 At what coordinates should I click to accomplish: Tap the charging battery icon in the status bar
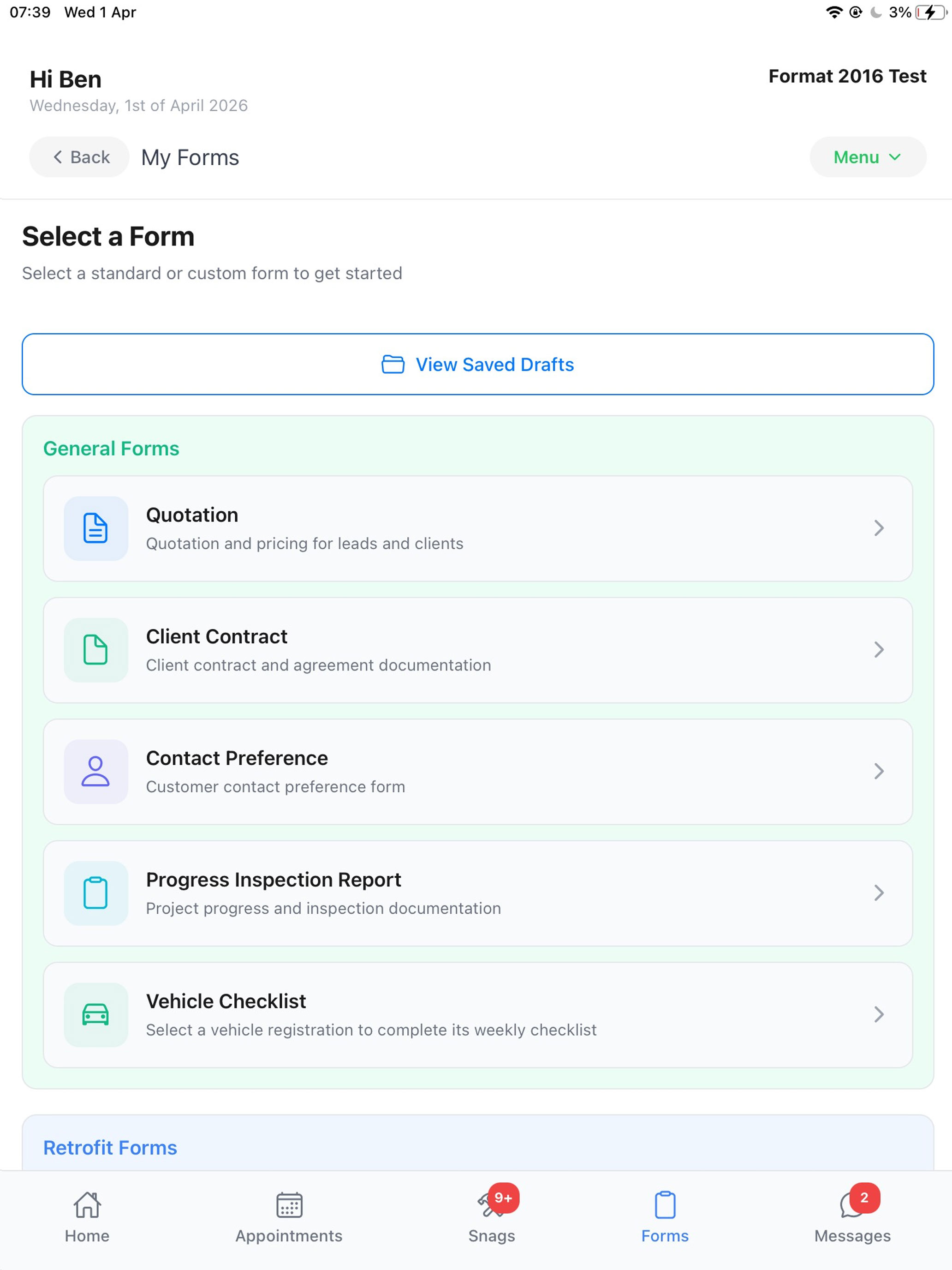point(931,12)
